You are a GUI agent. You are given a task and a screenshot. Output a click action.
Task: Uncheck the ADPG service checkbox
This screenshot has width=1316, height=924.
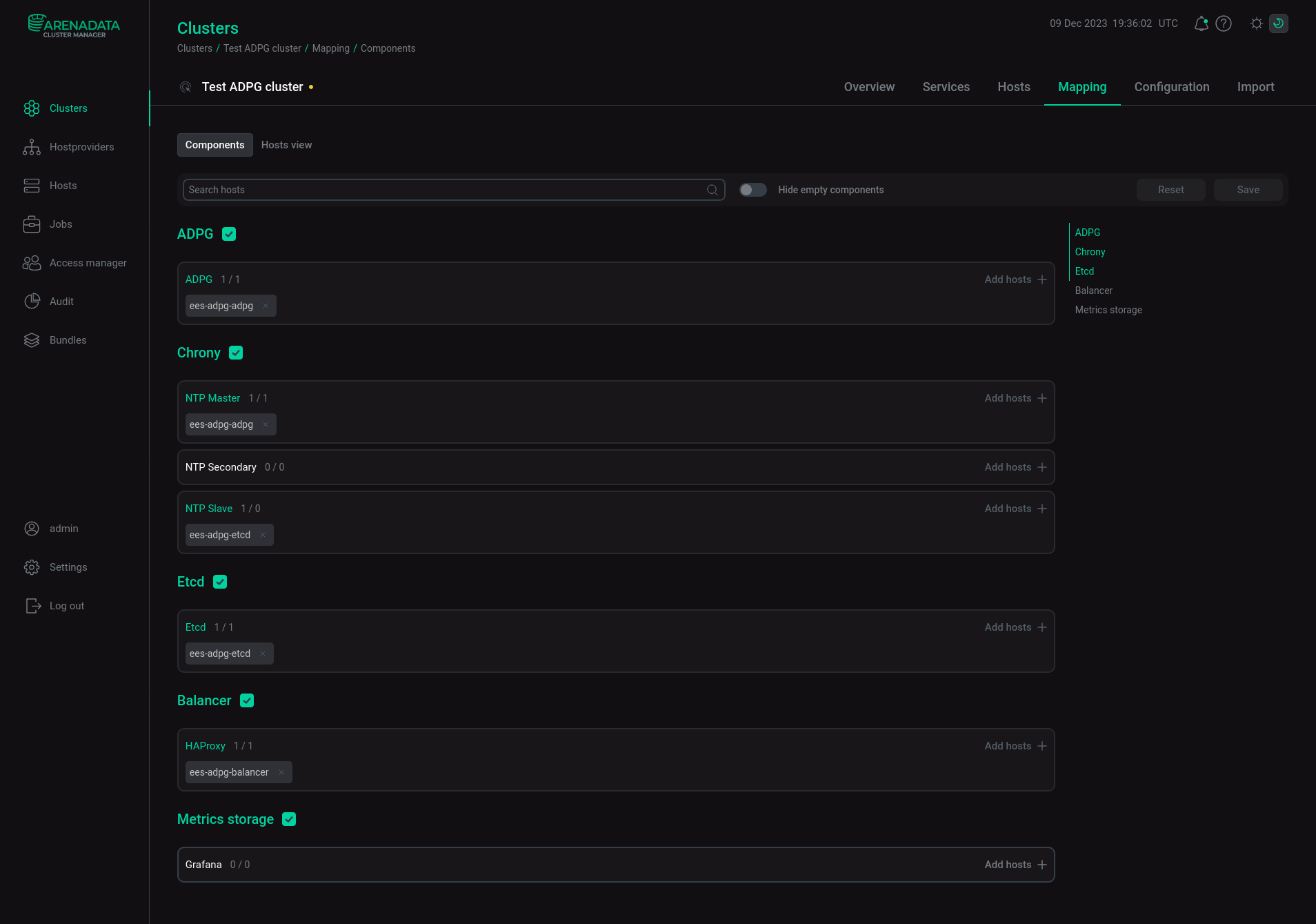[x=229, y=234]
